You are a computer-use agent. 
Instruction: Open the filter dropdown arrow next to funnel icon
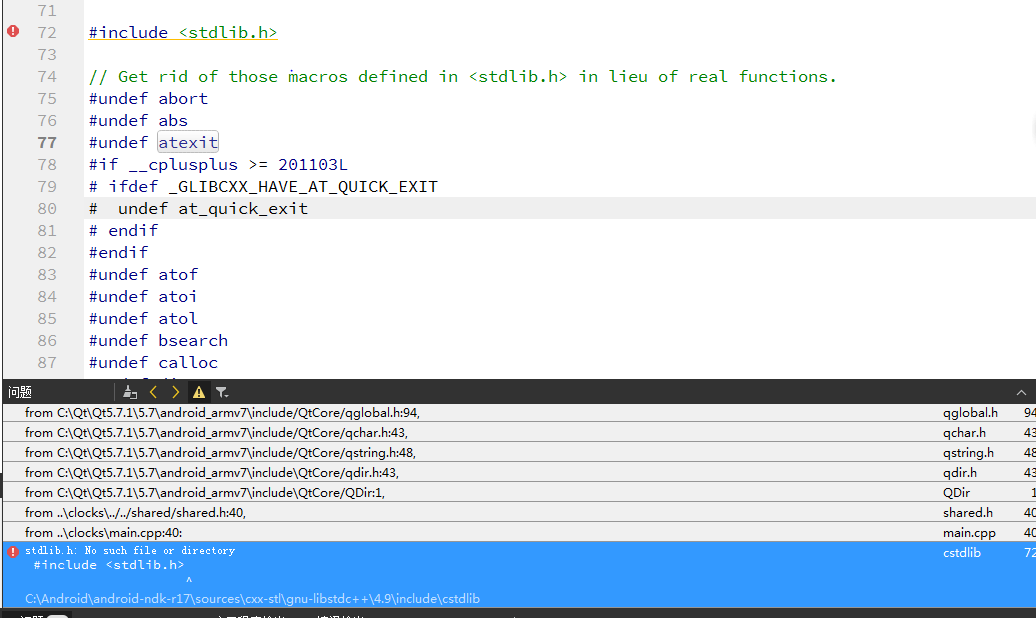[x=228, y=395]
